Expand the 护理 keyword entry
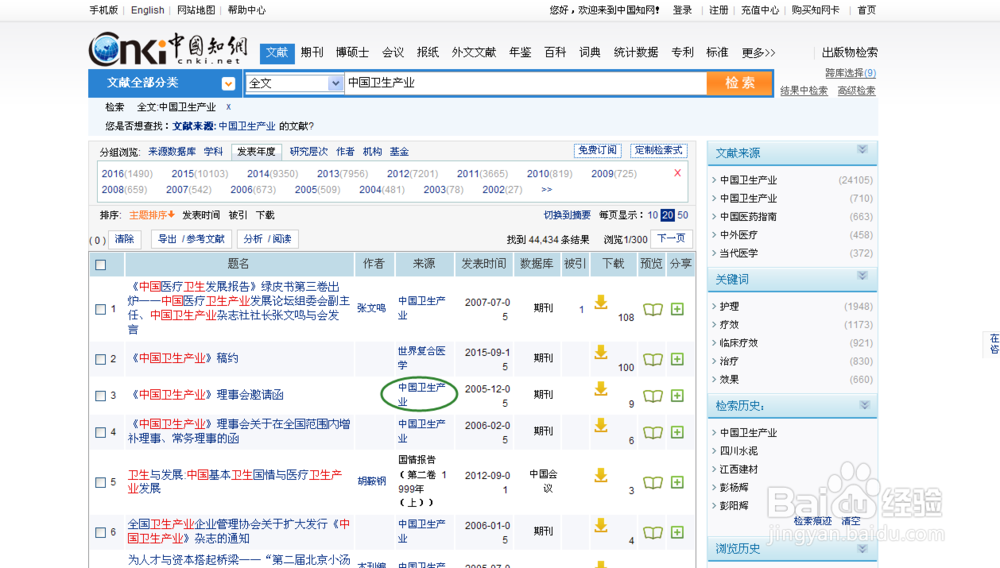 click(x=729, y=307)
